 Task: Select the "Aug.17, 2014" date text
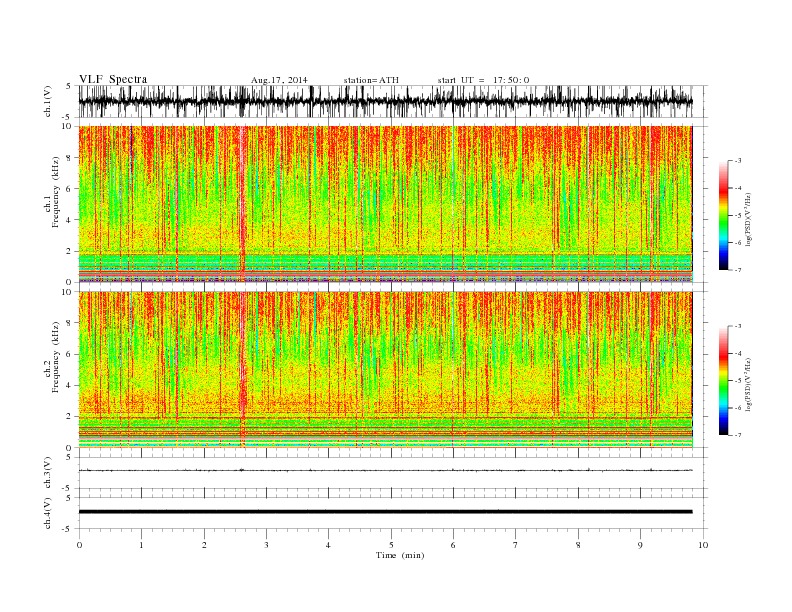279,80
